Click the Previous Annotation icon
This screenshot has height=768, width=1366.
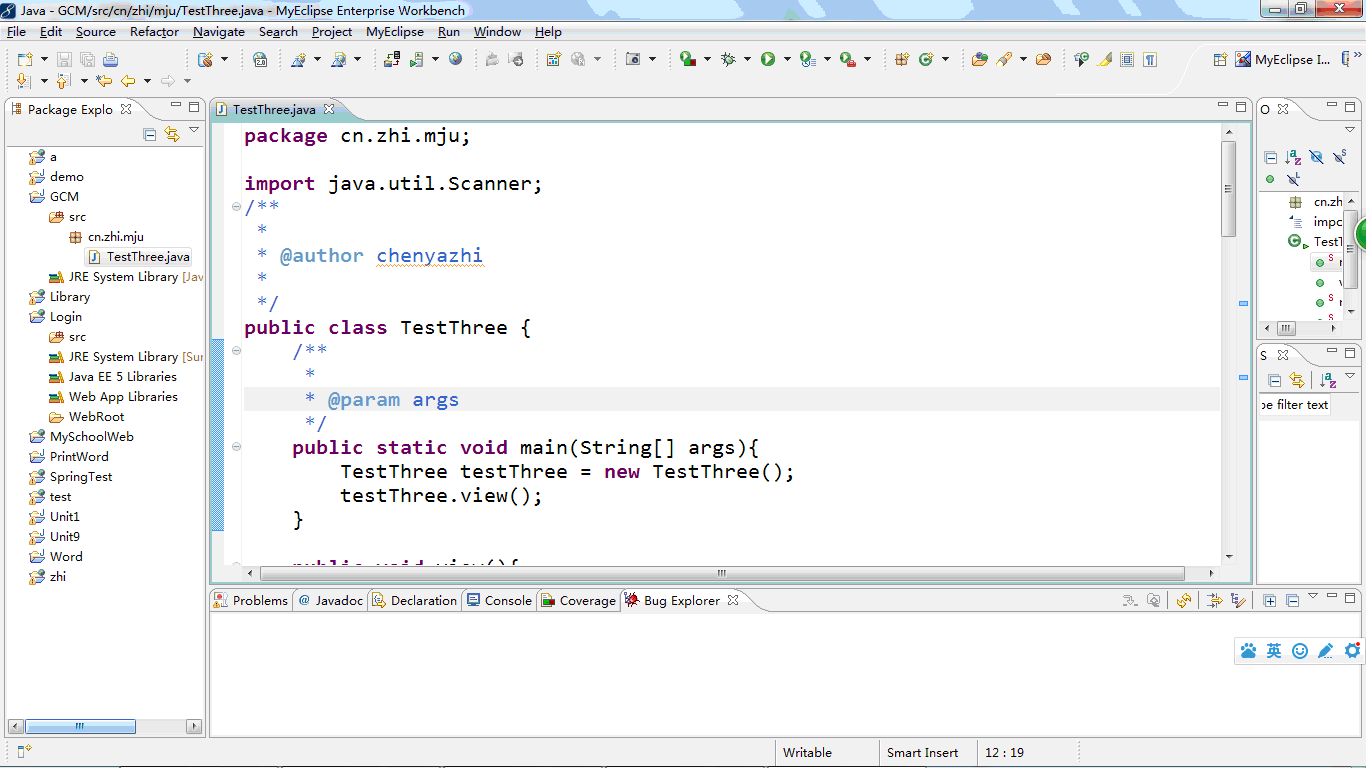(63, 81)
